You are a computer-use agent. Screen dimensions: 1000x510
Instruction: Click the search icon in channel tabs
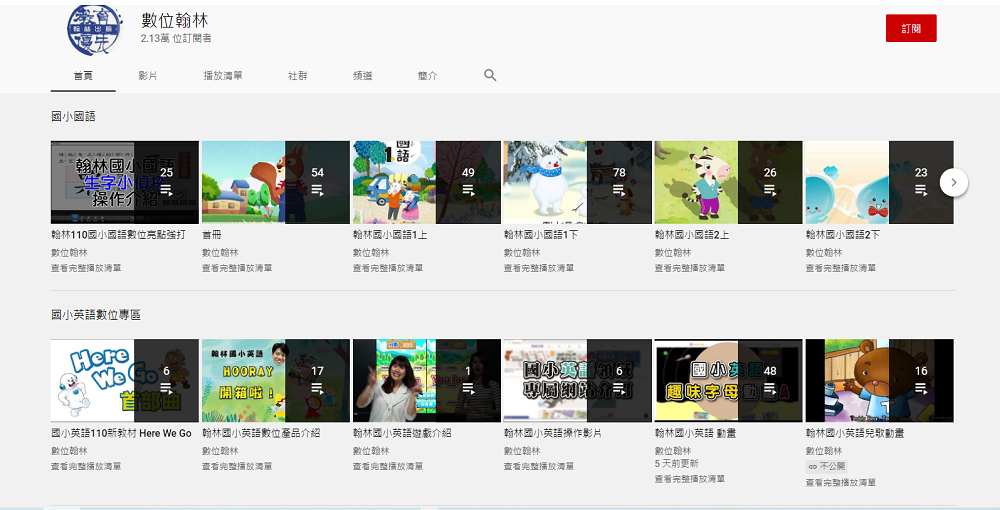(490, 75)
